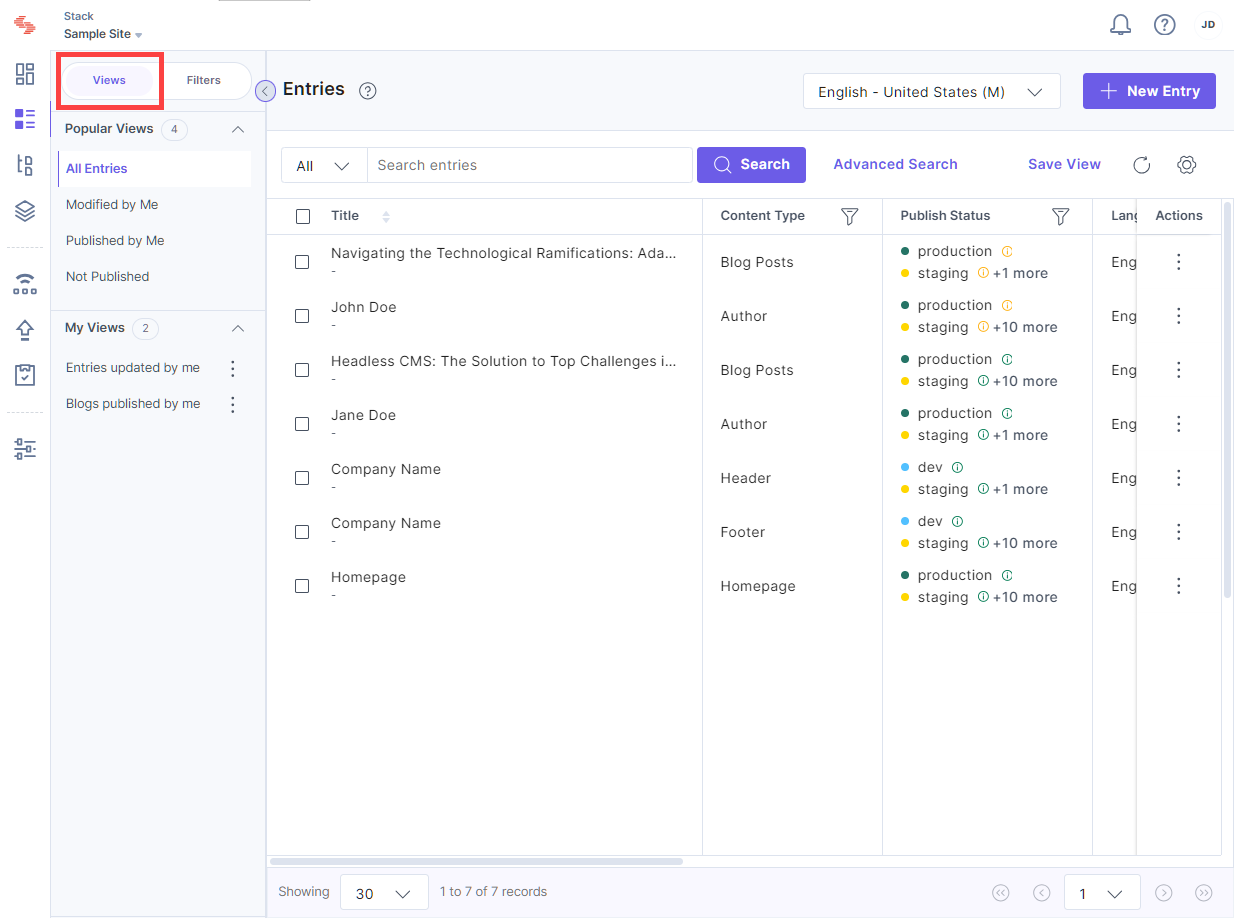Tick checkbox for Navigating the Technological Ramifications entry
Image resolution: width=1234 pixels, height=918 pixels.
pyautogui.click(x=302, y=262)
